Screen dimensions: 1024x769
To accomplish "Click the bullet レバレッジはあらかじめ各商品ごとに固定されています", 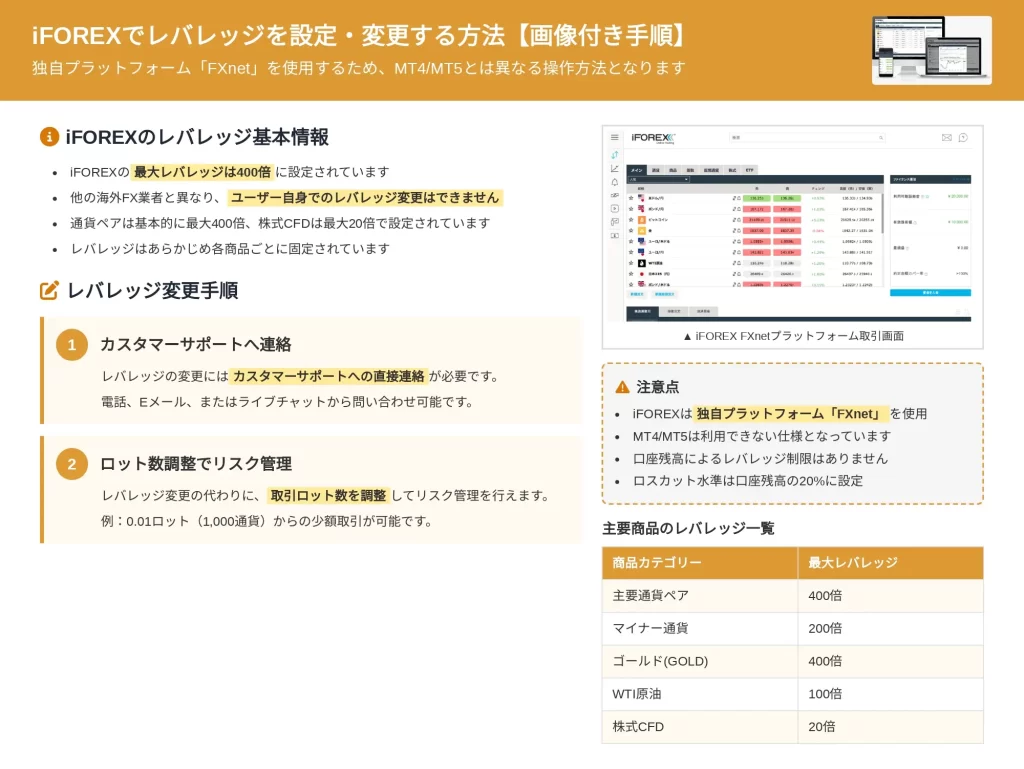I will (x=230, y=249).
